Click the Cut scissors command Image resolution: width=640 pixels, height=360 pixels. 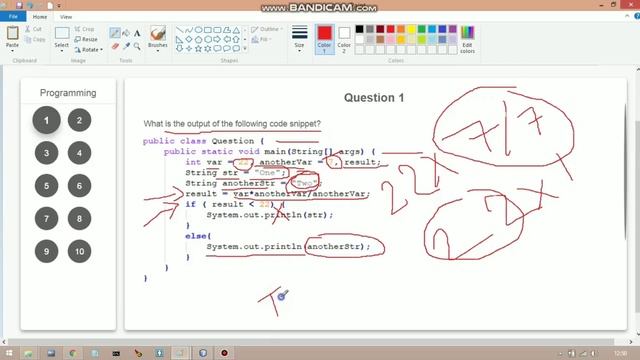pos(33,29)
